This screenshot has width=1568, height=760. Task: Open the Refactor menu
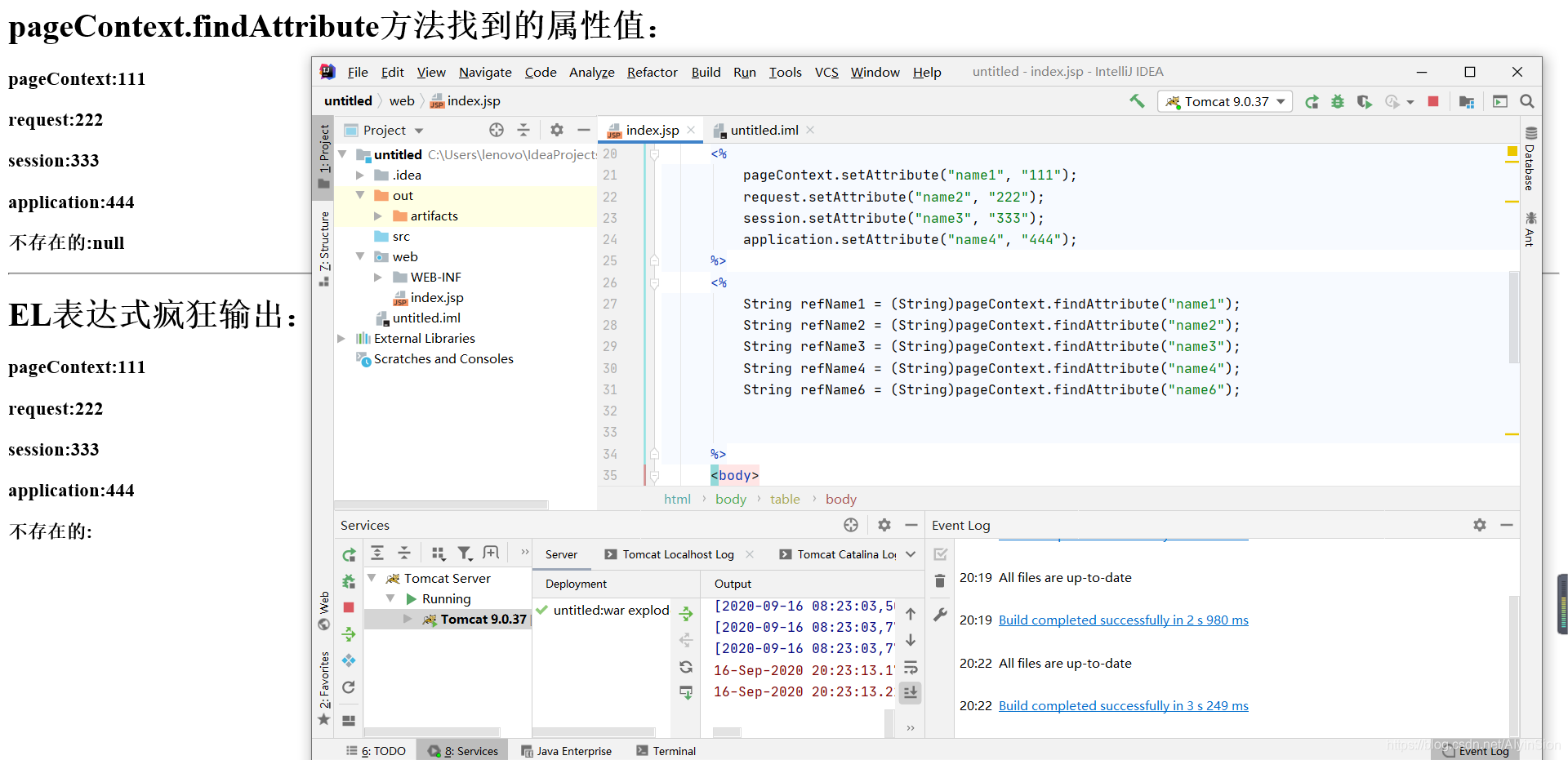[x=653, y=73]
